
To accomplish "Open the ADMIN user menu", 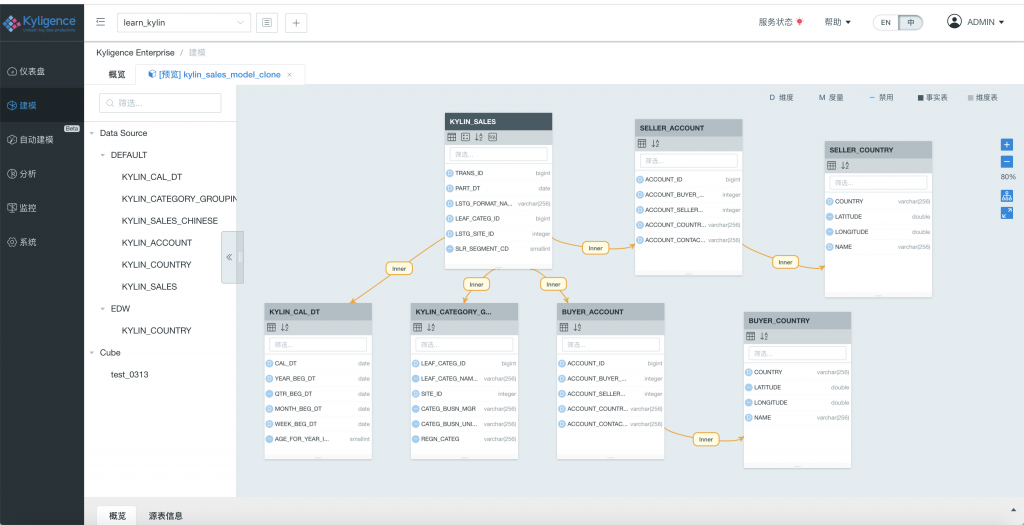I will coord(975,22).
